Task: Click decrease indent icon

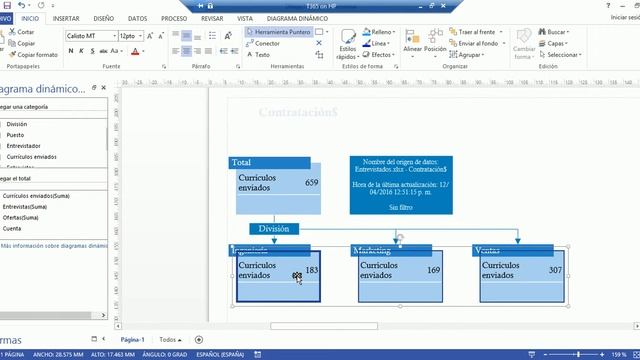Action: click(223, 51)
